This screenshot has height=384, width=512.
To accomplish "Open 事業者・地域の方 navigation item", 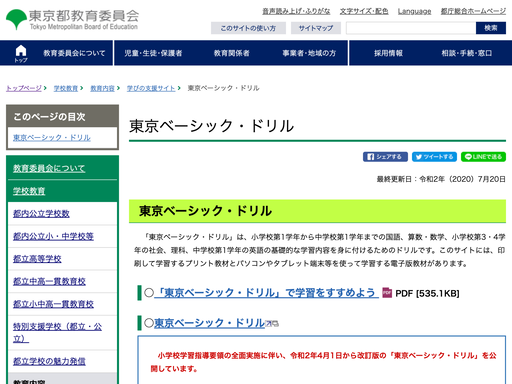I will [309, 53].
